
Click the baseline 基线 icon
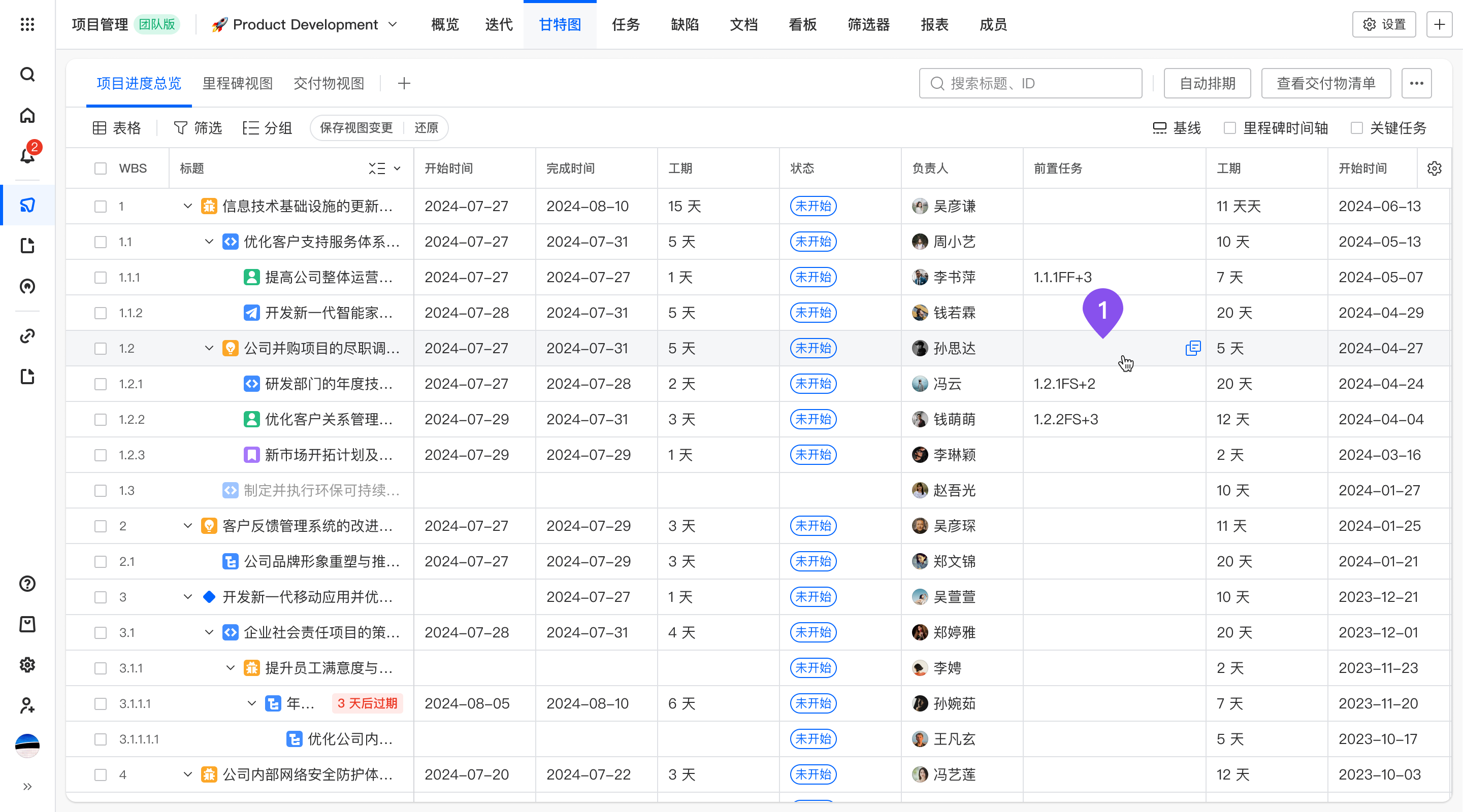tap(1159, 128)
